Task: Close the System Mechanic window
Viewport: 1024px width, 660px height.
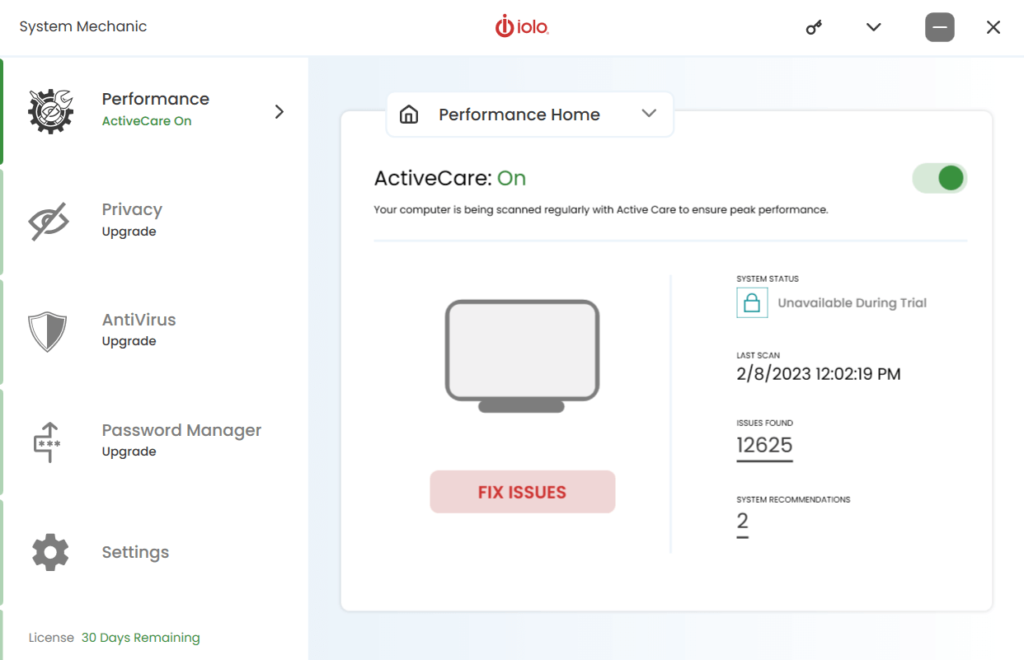Action: (x=993, y=27)
